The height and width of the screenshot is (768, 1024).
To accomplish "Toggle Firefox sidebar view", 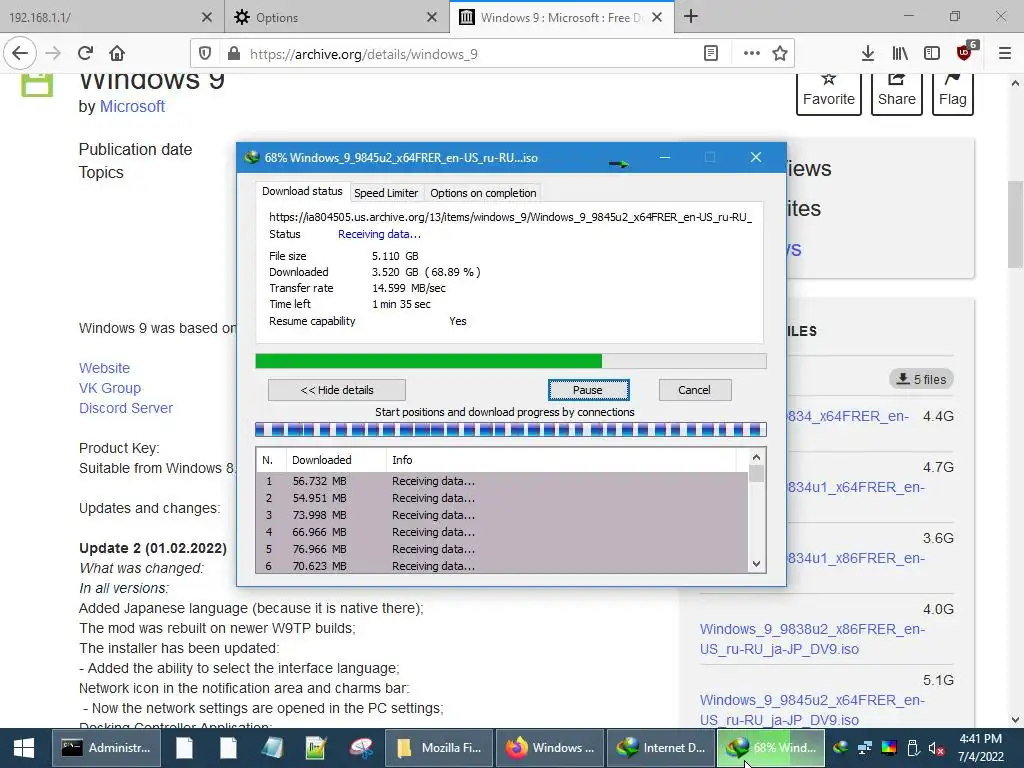I will (x=932, y=54).
